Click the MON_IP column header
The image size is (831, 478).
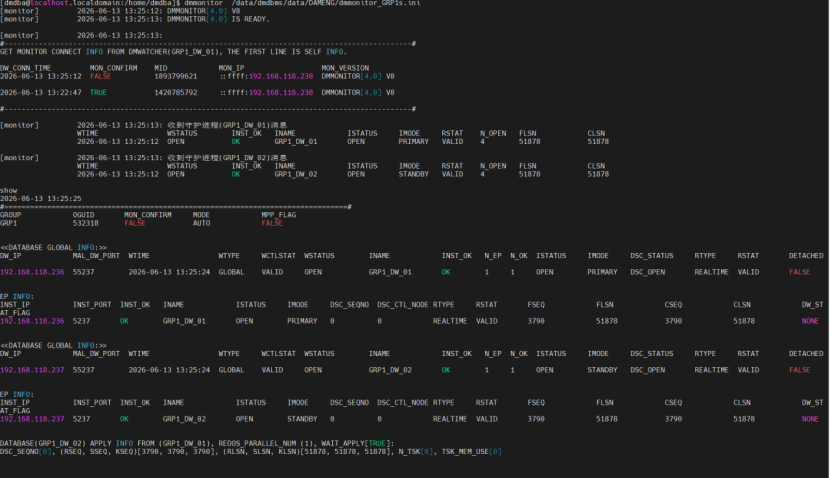point(231,68)
